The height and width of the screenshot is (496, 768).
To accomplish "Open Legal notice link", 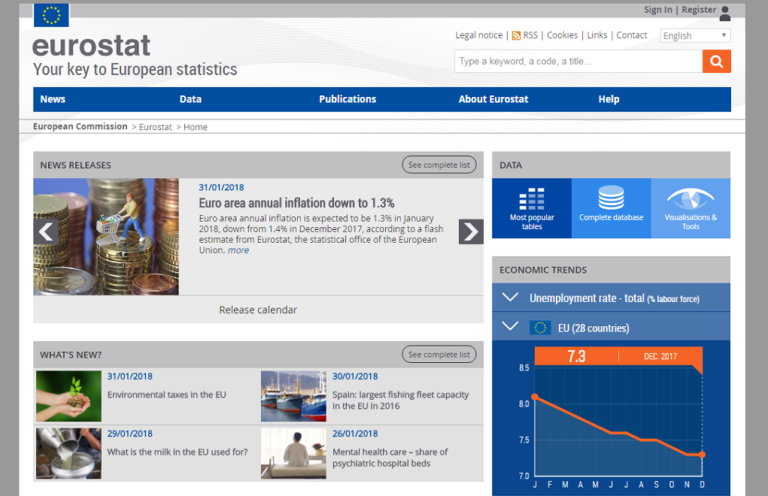I will click(479, 35).
